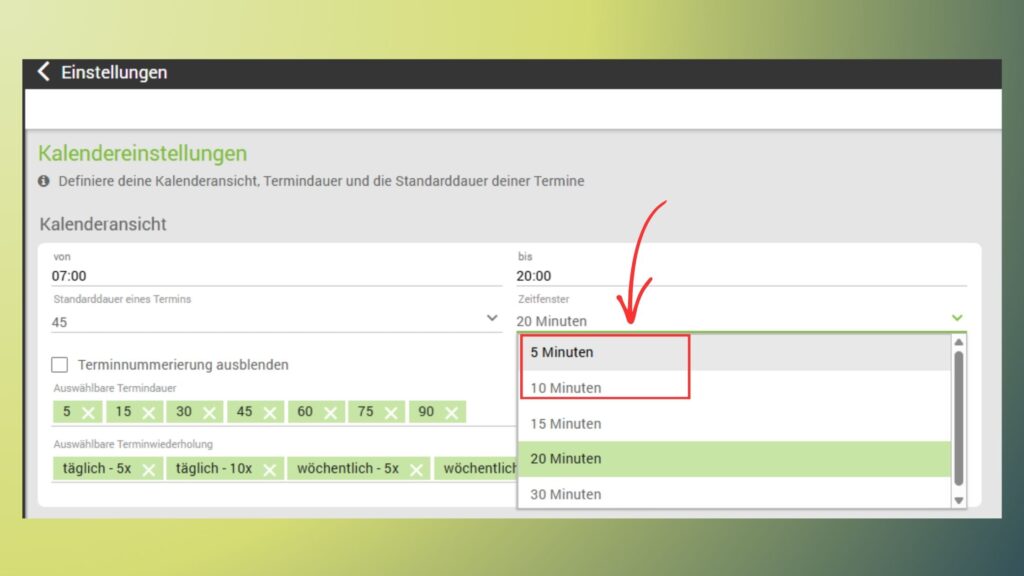This screenshot has height=576, width=1024.
Task: Remove the 45 minute duration tag
Action: coord(270,413)
